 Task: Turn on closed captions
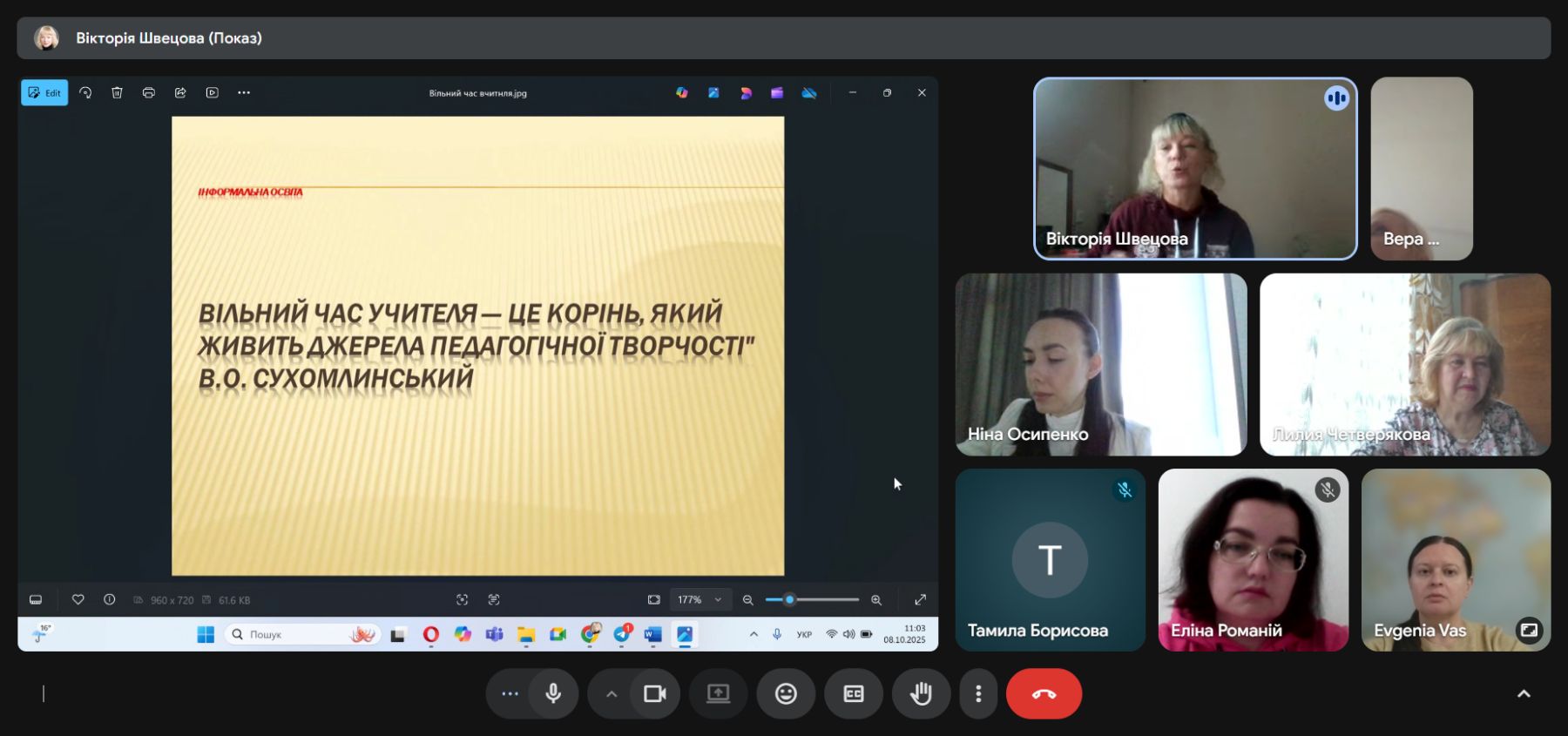coord(854,693)
